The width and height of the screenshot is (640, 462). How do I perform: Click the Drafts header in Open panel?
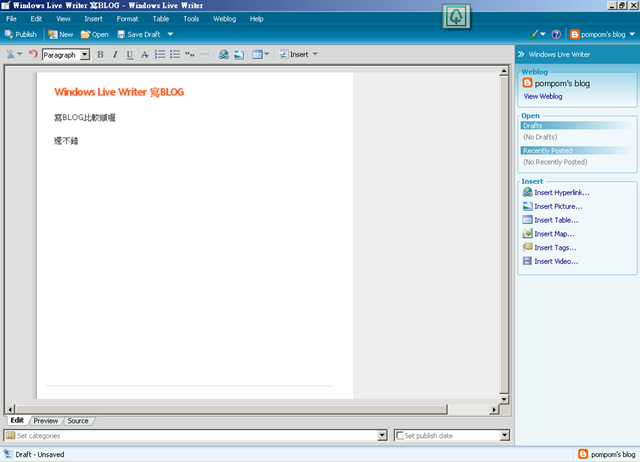click(x=576, y=126)
